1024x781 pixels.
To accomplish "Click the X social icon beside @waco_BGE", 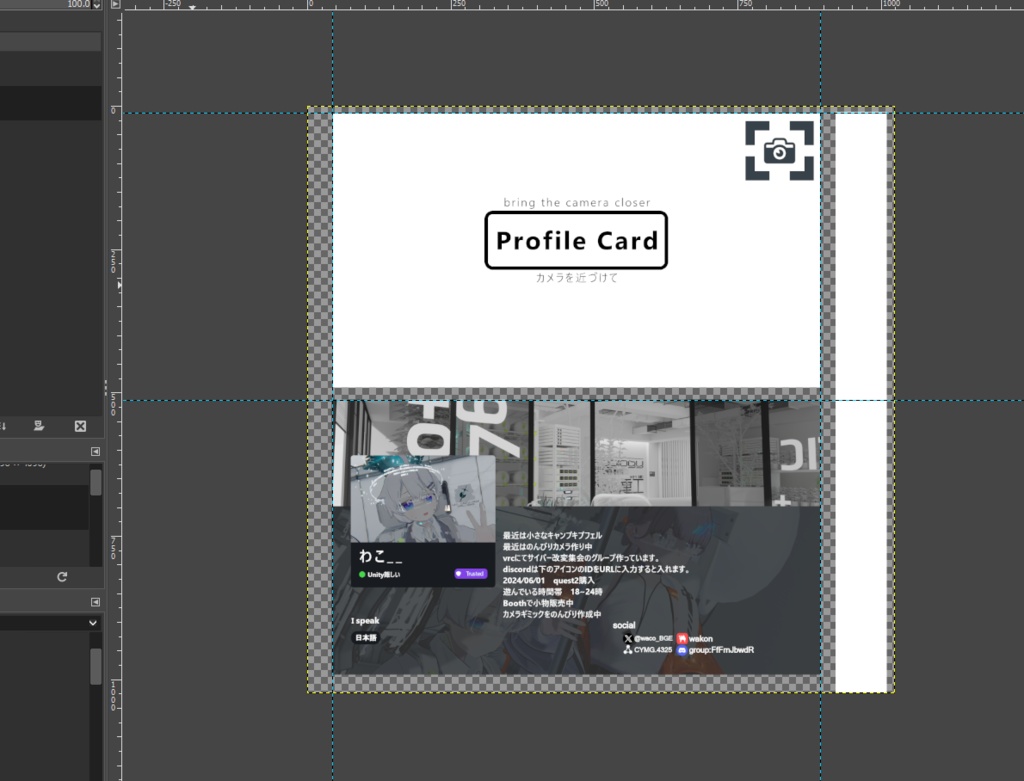I will (628, 639).
